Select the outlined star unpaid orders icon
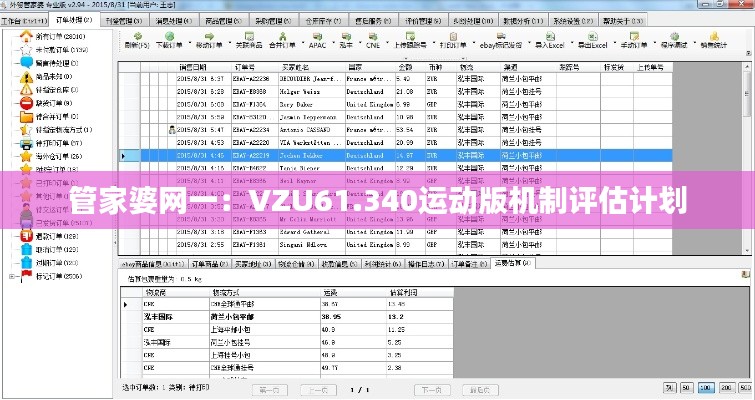The image size is (755, 400). click(26, 50)
